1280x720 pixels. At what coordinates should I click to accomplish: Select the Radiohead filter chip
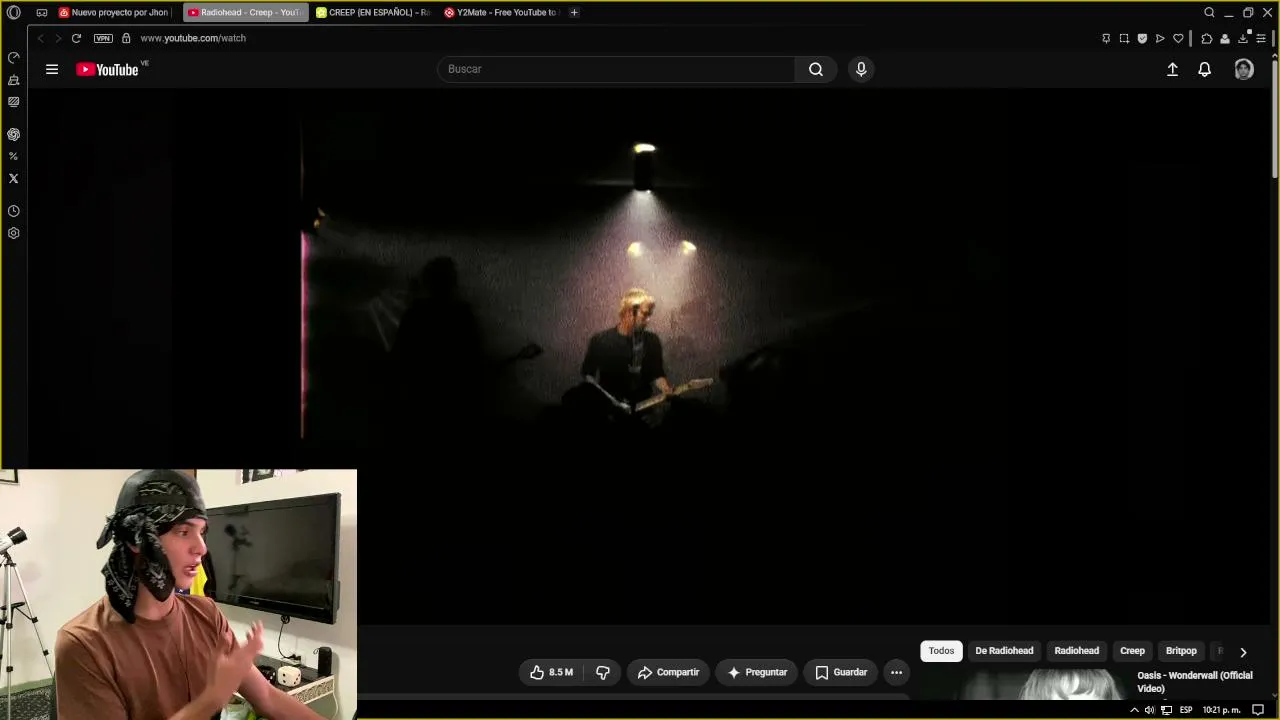pos(1076,651)
